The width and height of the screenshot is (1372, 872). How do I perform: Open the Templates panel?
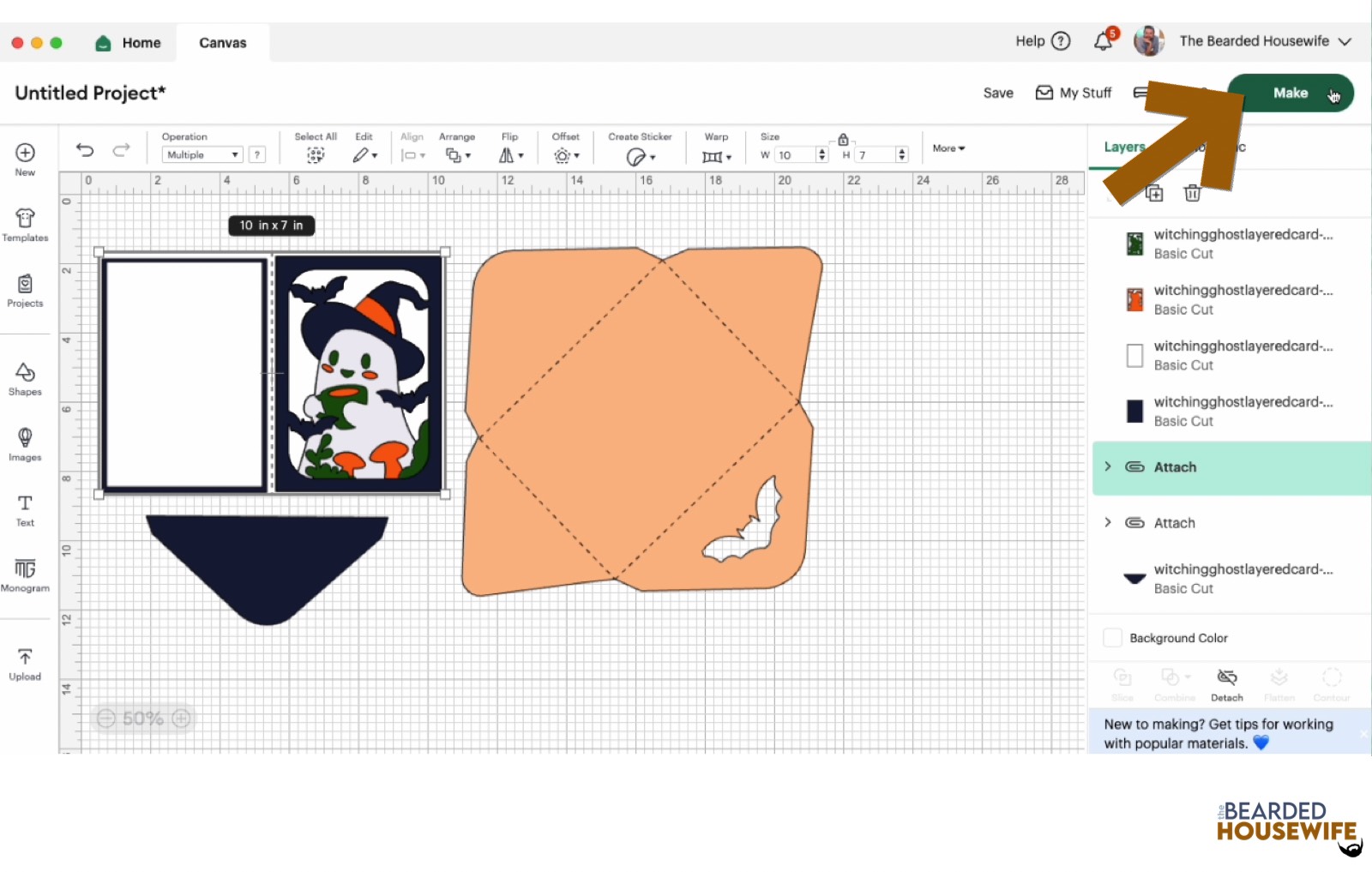point(25,225)
